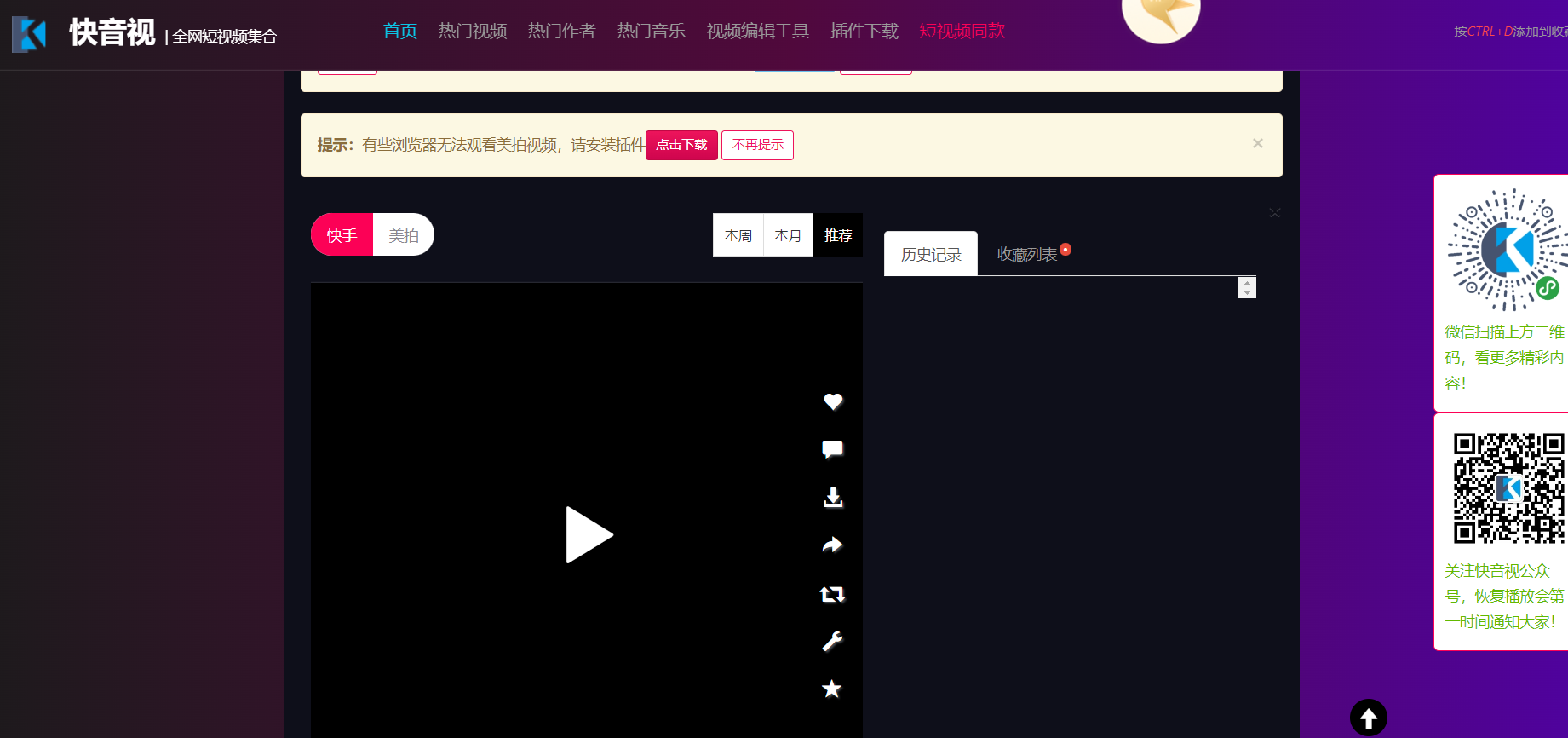Open the wrench tools icon
Viewport: 1568px width, 738px height.
(832, 642)
